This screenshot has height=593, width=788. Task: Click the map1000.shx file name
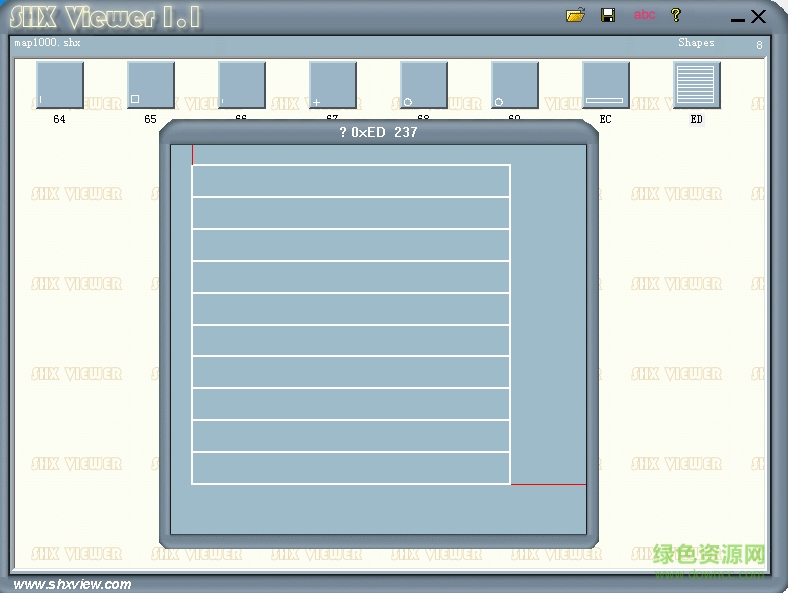[47, 43]
